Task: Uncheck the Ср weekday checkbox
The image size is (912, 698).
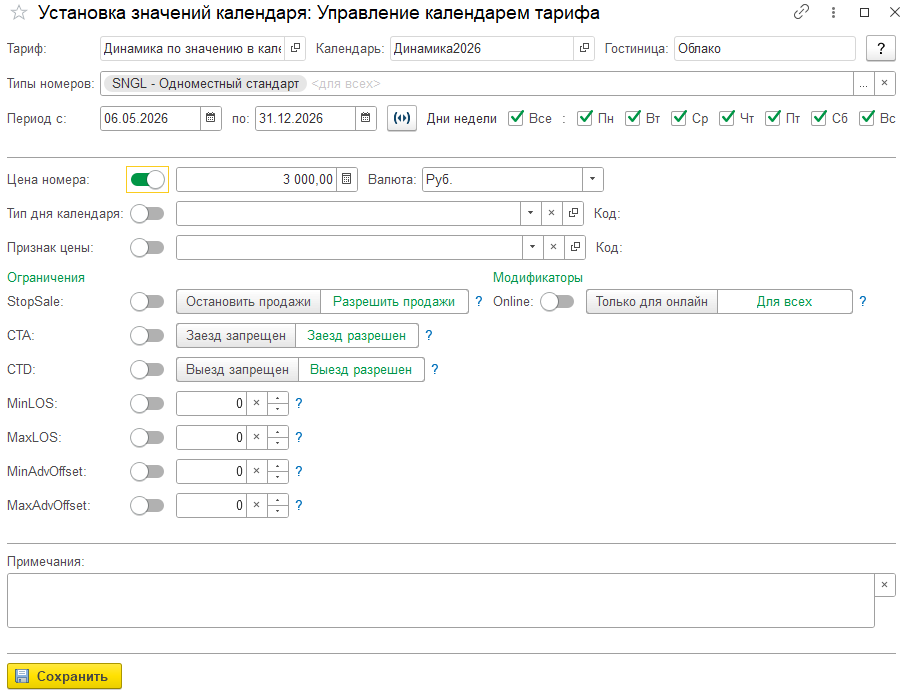Action: pos(679,118)
